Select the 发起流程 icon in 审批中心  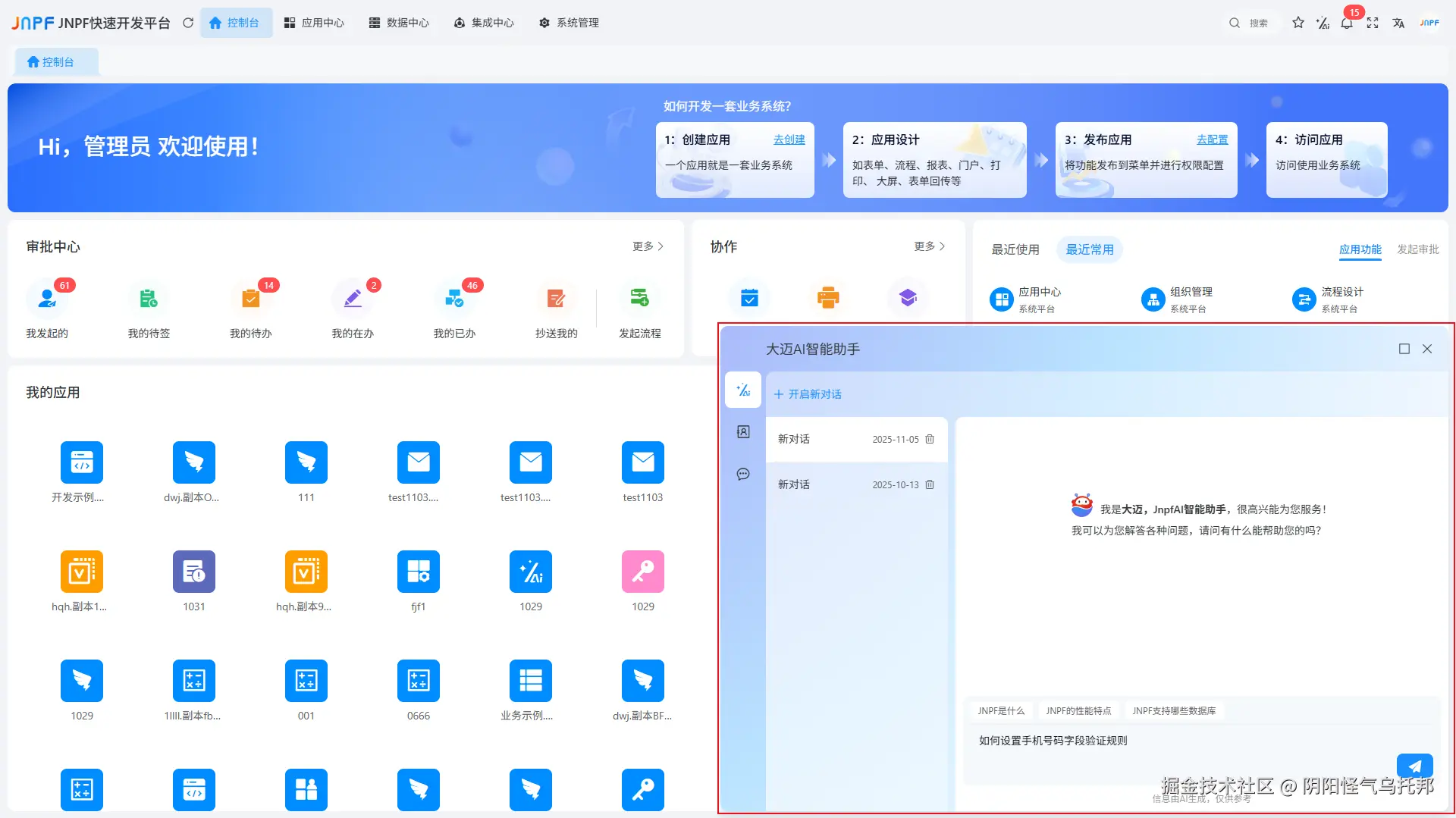(641, 298)
